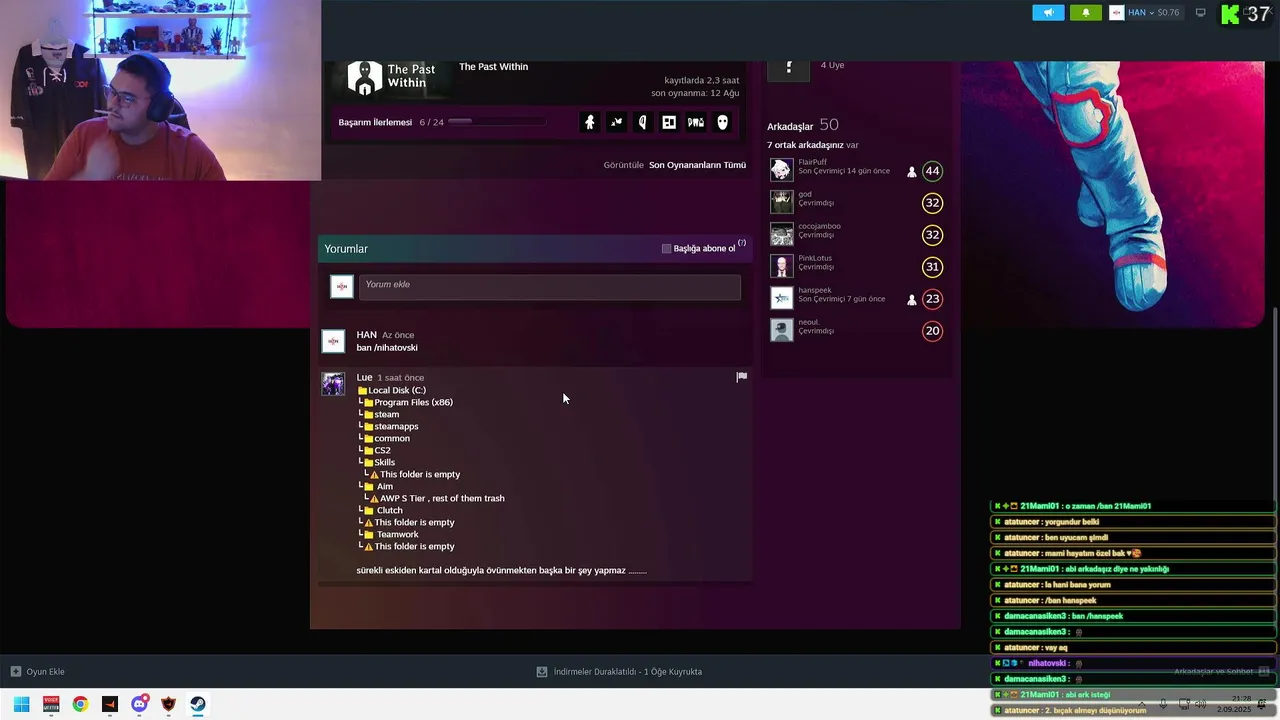Click the avatar beside Yorum ekle field
Viewport: 1280px width, 720px height.
pyautogui.click(x=342, y=286)
